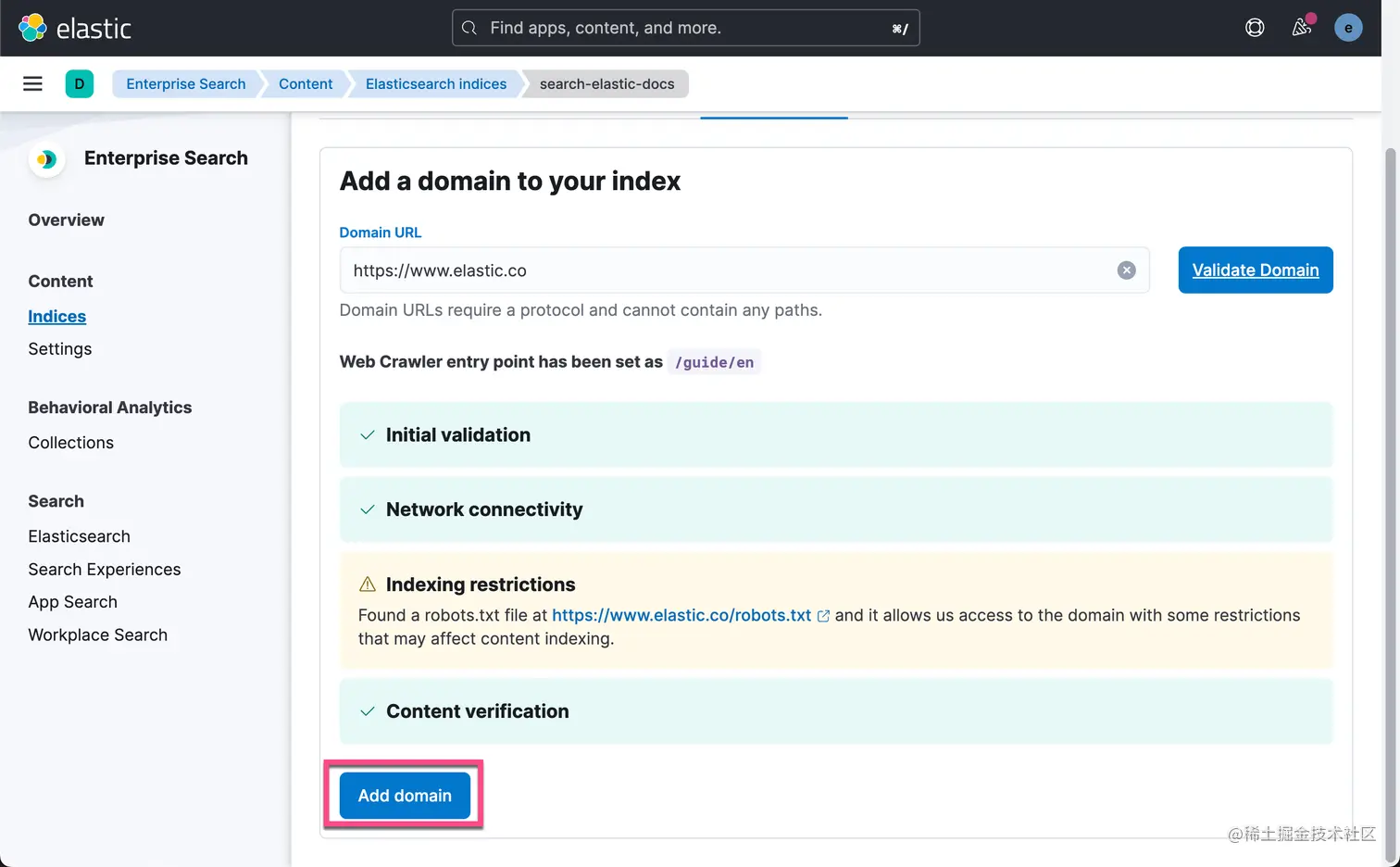Click the Content verification checkmark icon
Viewport: 1400px width, 867px height.
[x=368, y=711]
